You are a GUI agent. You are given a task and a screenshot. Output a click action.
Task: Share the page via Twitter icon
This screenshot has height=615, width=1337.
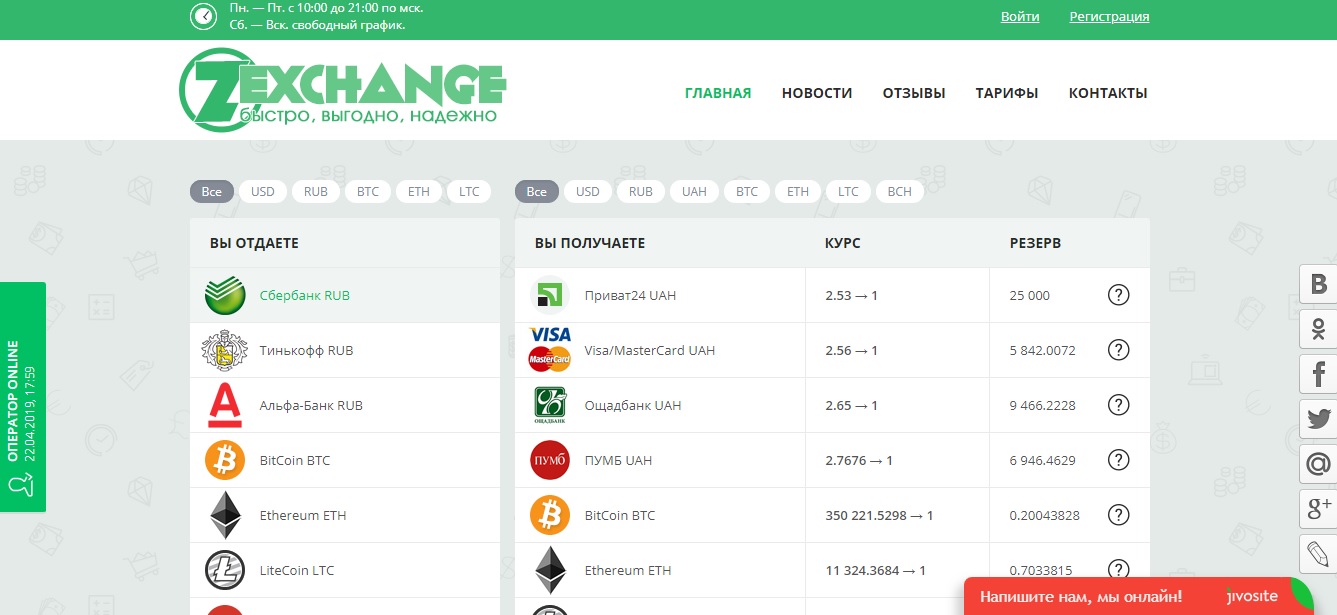point(1318,420)
